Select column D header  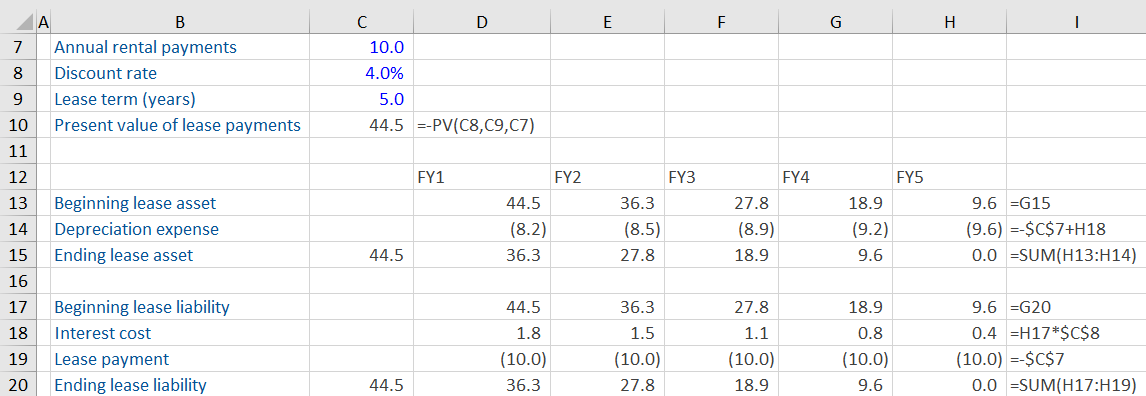[x=481, y=23]
